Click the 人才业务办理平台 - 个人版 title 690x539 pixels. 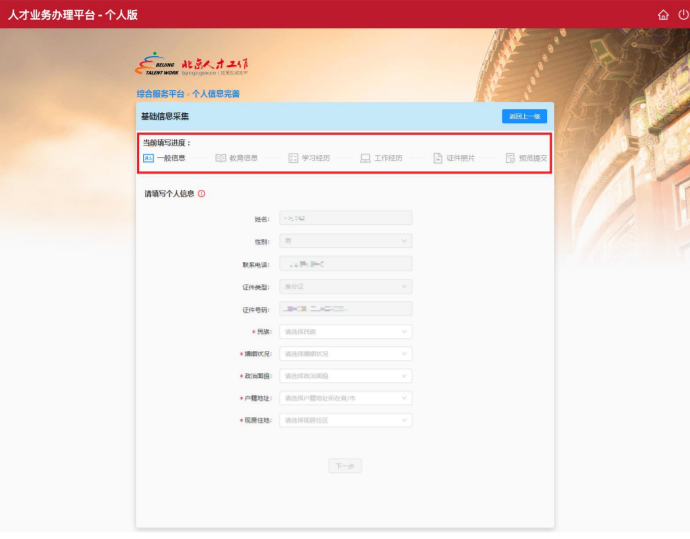pyautogui.click(x=73, y=15)
